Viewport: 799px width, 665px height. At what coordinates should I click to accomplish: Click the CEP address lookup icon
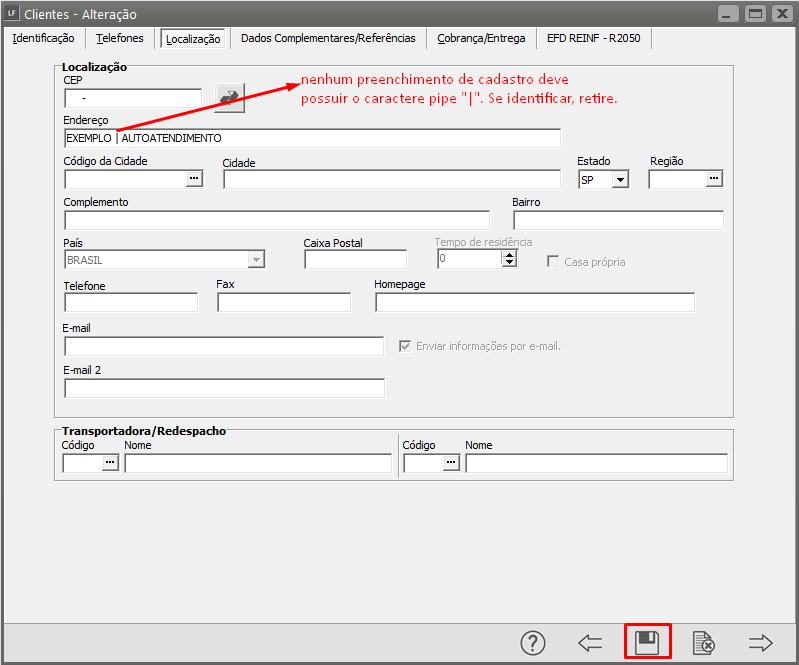point(230,97)
